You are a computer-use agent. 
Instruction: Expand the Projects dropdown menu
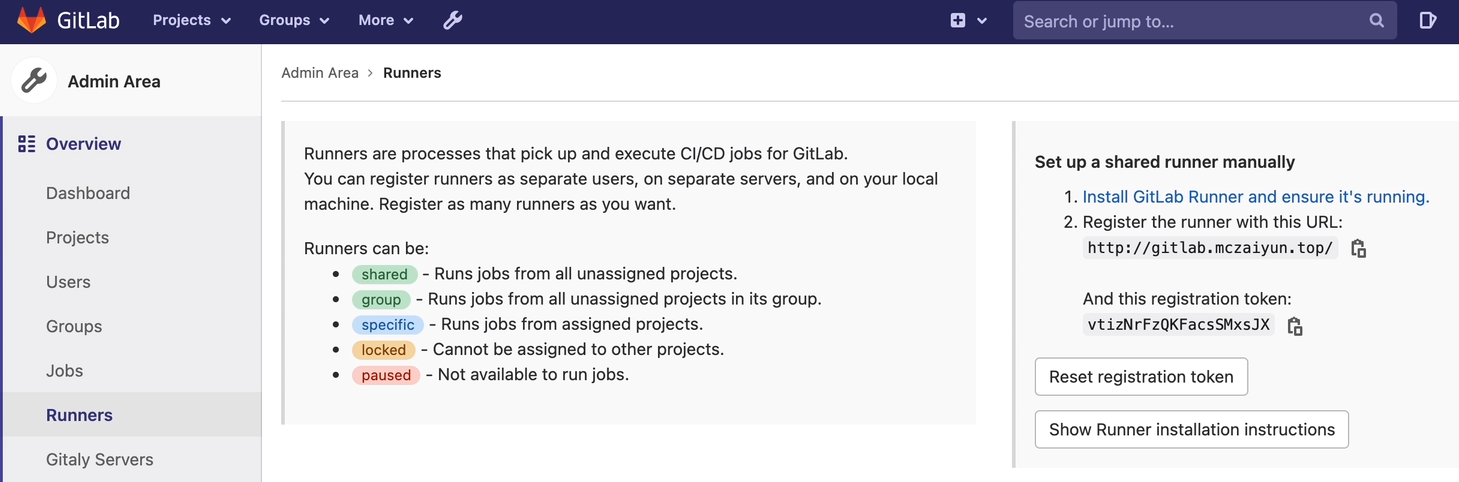(192, 20)
